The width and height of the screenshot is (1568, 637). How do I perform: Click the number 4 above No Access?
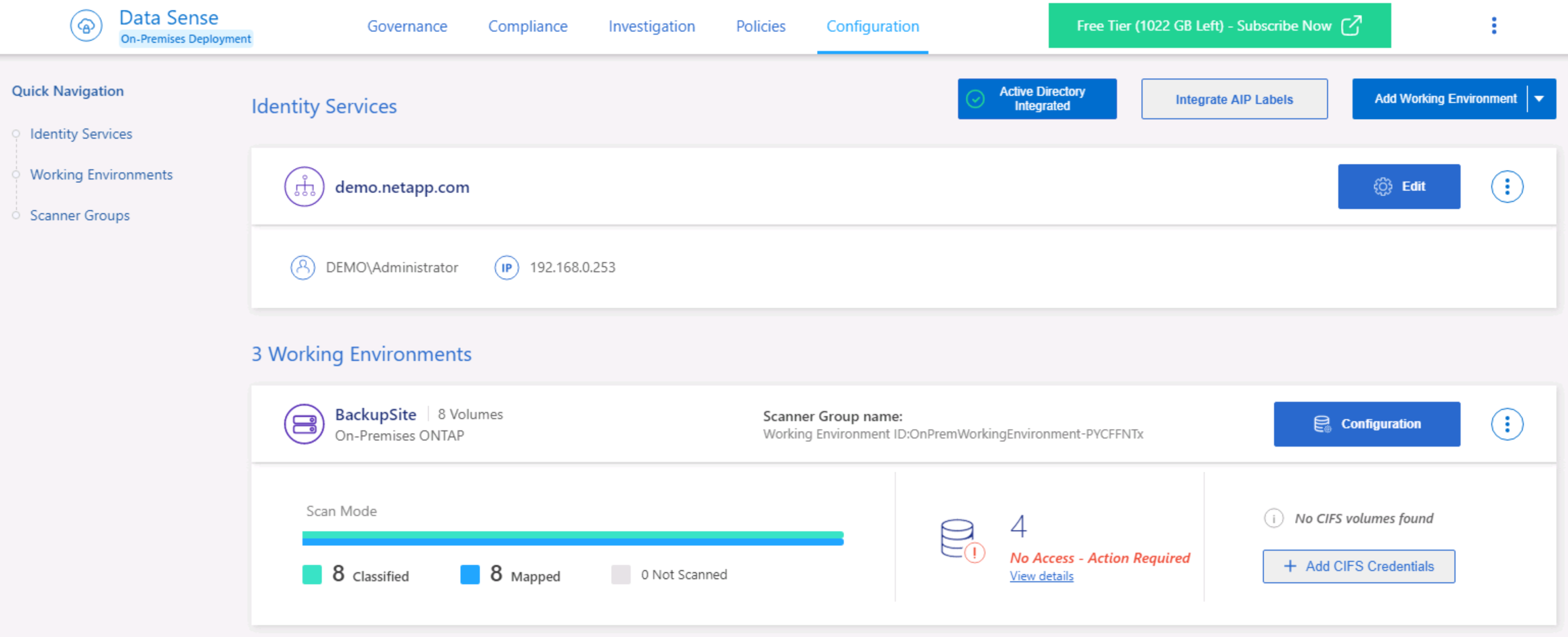click(1018, 526)
